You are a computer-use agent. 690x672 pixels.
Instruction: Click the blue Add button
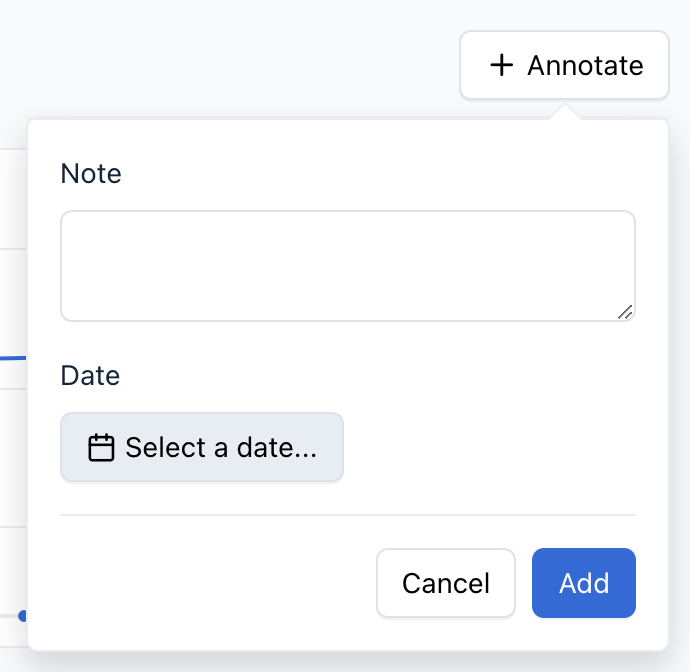pyautogui.click(x=584, y=583)
